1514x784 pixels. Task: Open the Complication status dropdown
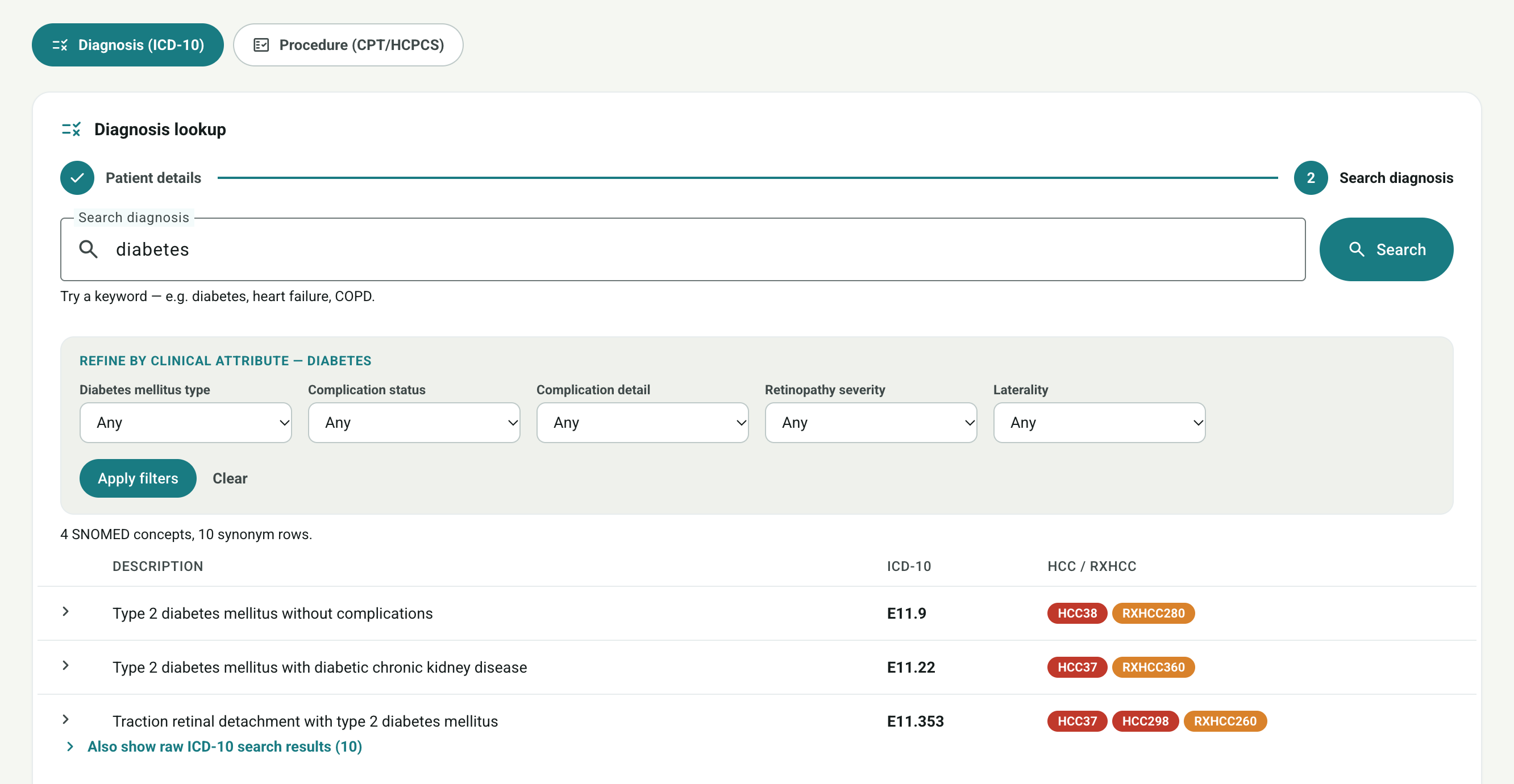414,423
